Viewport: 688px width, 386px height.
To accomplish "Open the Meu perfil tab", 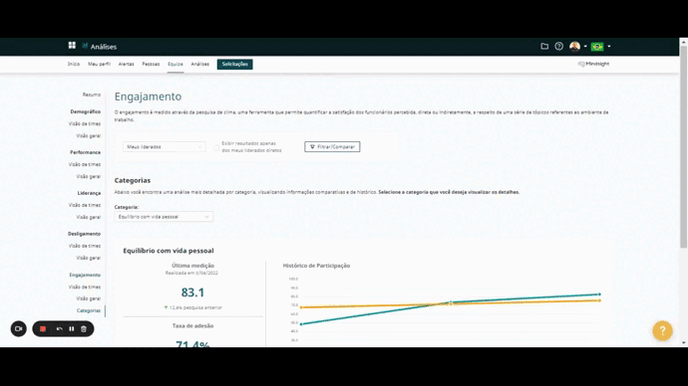I will pyautogui.click(x=99, y=64).
